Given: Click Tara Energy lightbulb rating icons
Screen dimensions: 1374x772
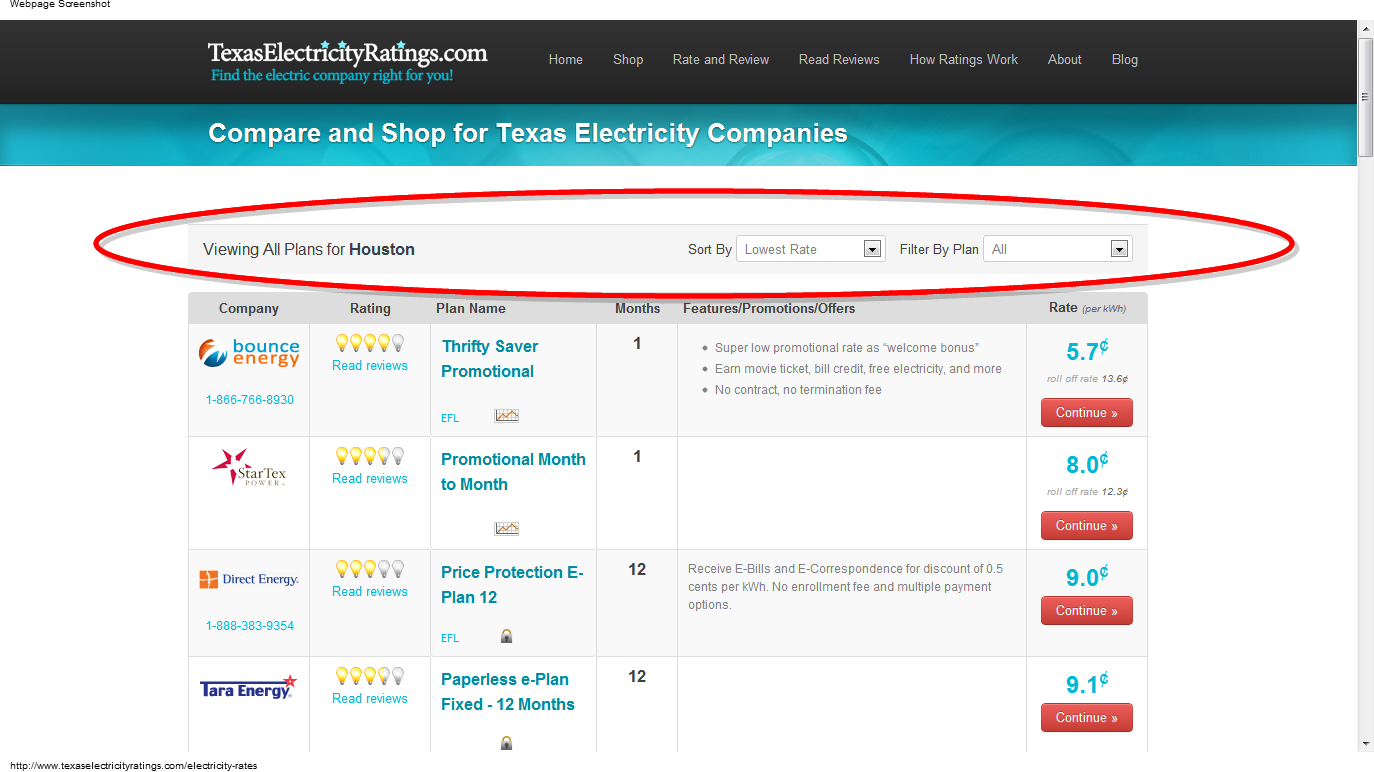Looking at the screenshot, I should click(x=370, y=676).
